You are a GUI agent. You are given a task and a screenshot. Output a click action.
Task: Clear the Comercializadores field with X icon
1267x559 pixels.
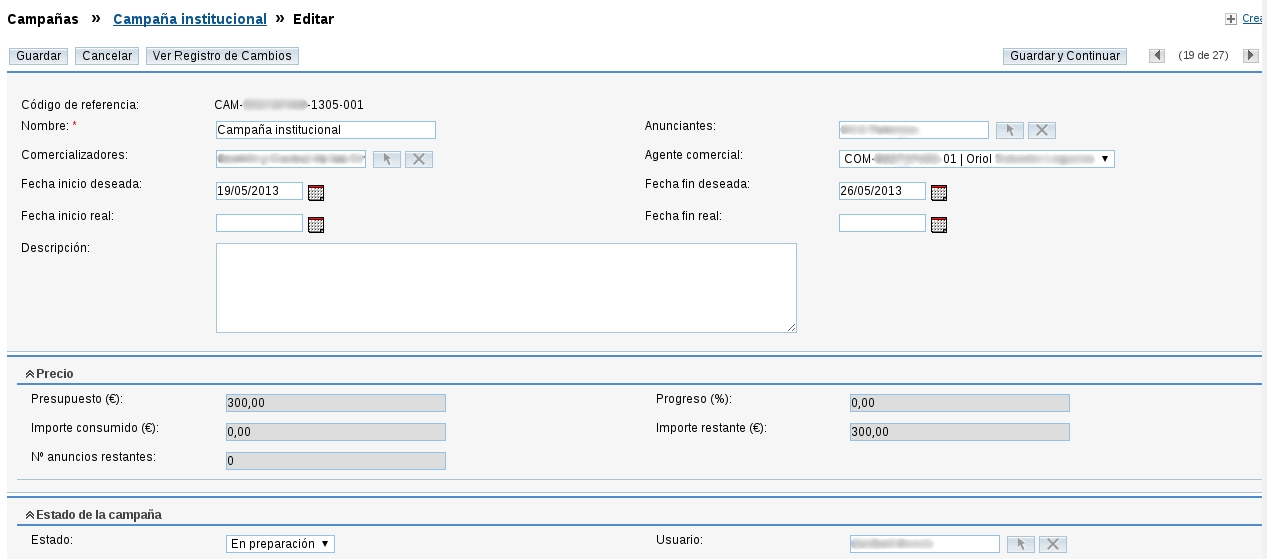point(419,160)
